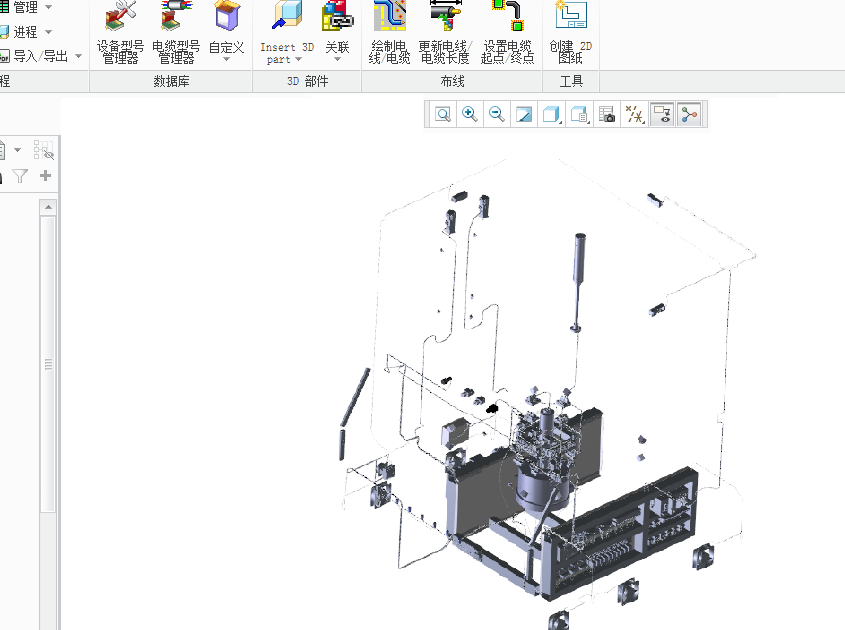Click the 导入/导出 import/export button
Screen dimensions: 845x630
(x=34, y=56)
